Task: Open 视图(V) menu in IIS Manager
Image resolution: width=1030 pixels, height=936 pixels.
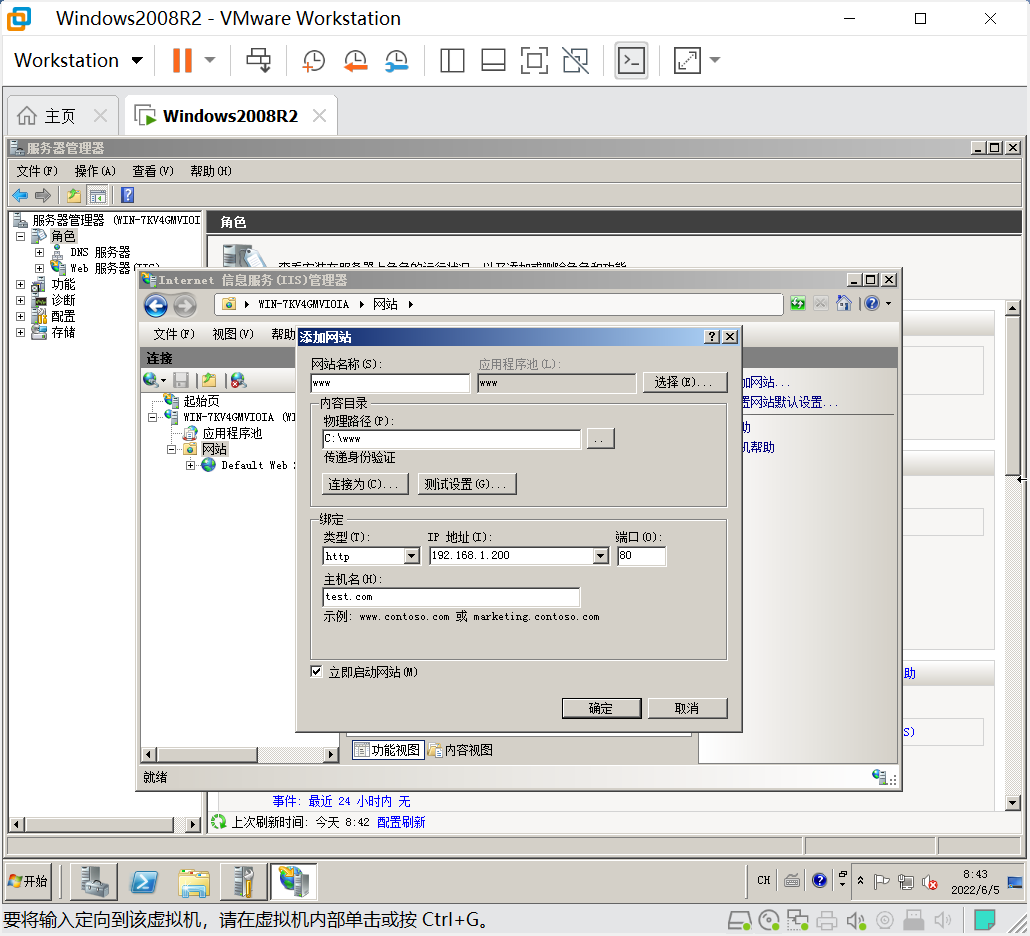Action: (x=233, y=334)
